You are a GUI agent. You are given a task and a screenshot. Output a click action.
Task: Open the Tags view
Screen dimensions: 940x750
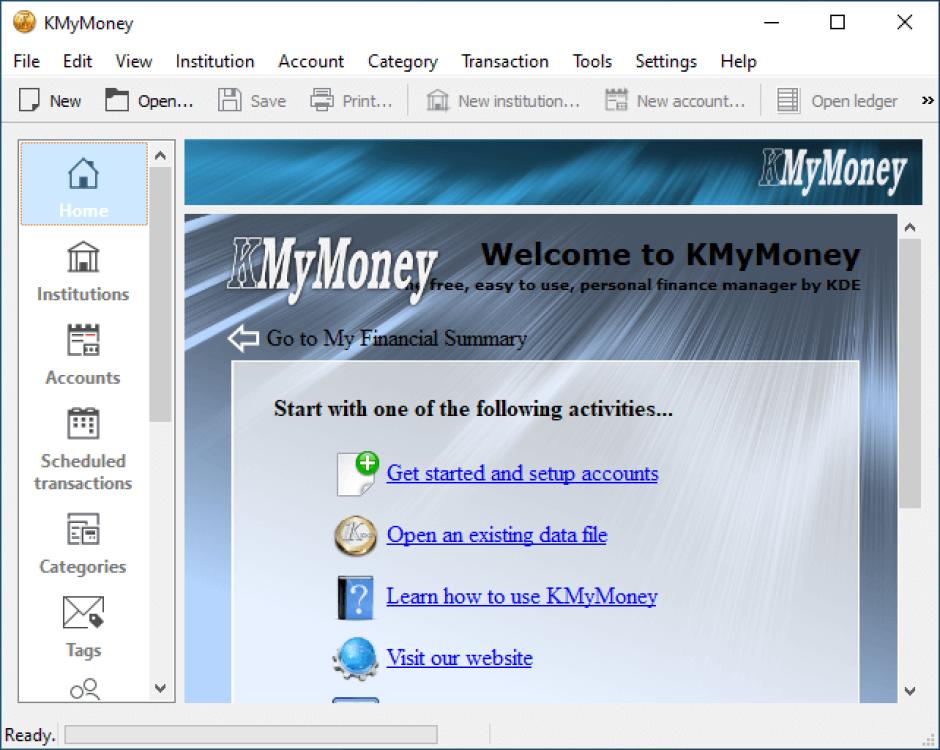[x=83, y=626]
